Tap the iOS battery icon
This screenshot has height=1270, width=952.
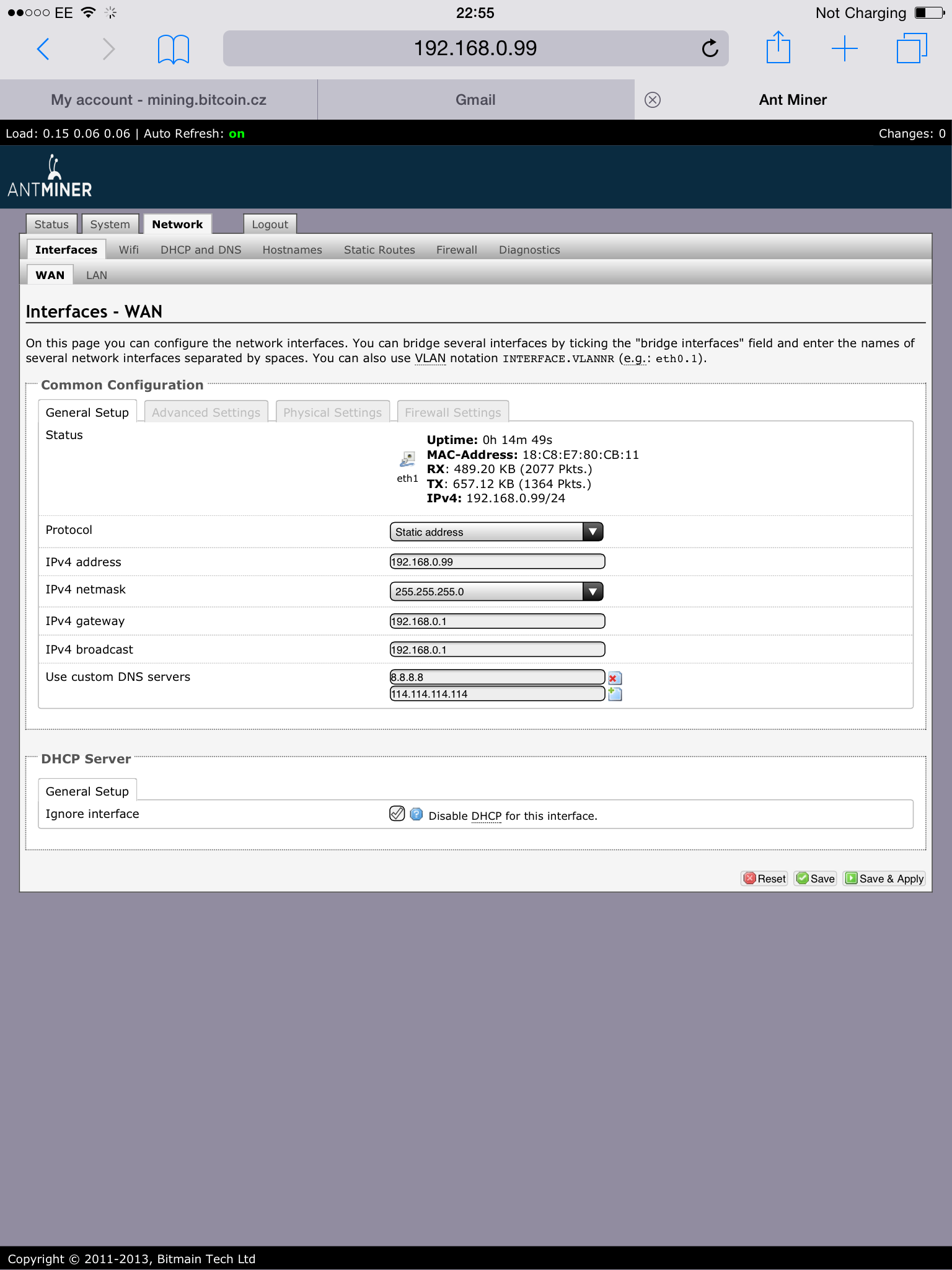click(x=930, y=12)
